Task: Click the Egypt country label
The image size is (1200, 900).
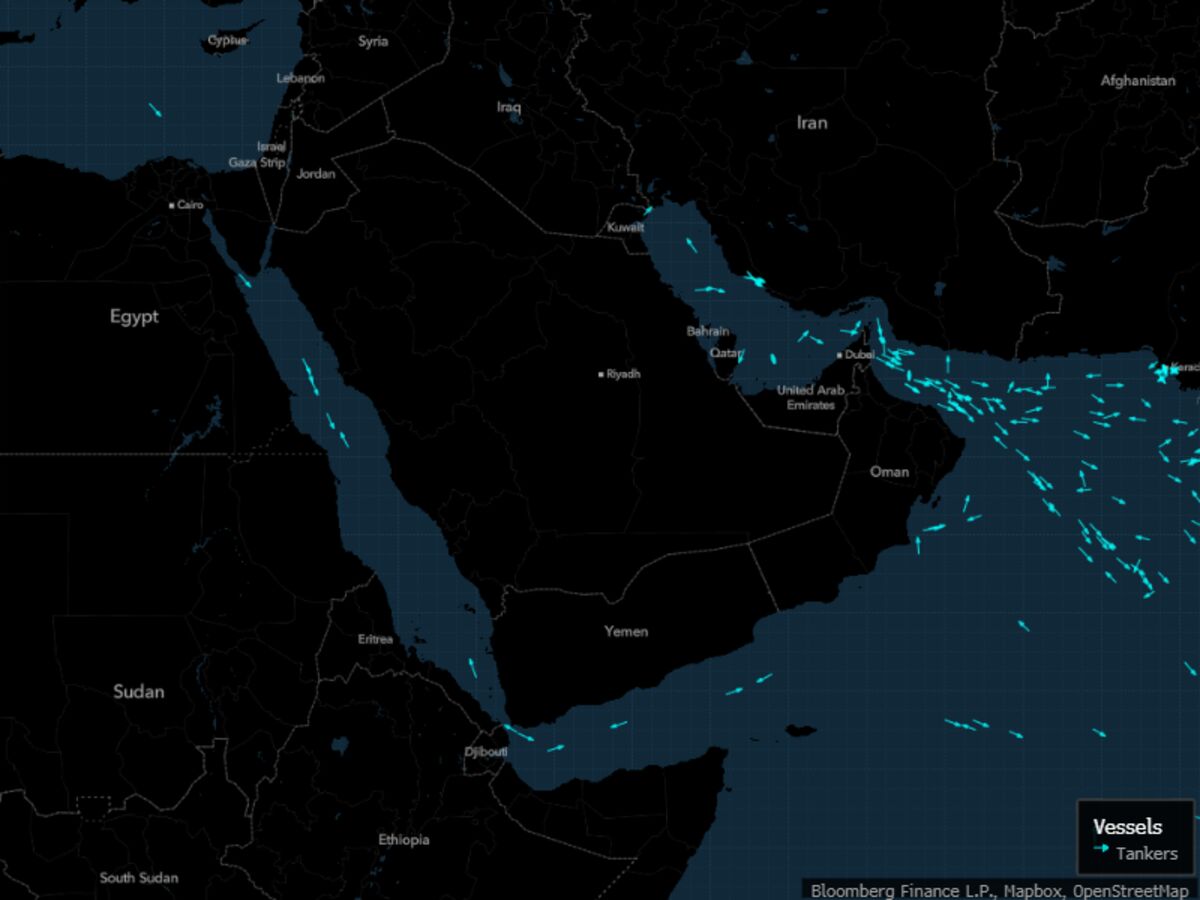Action: pos(134,316)
